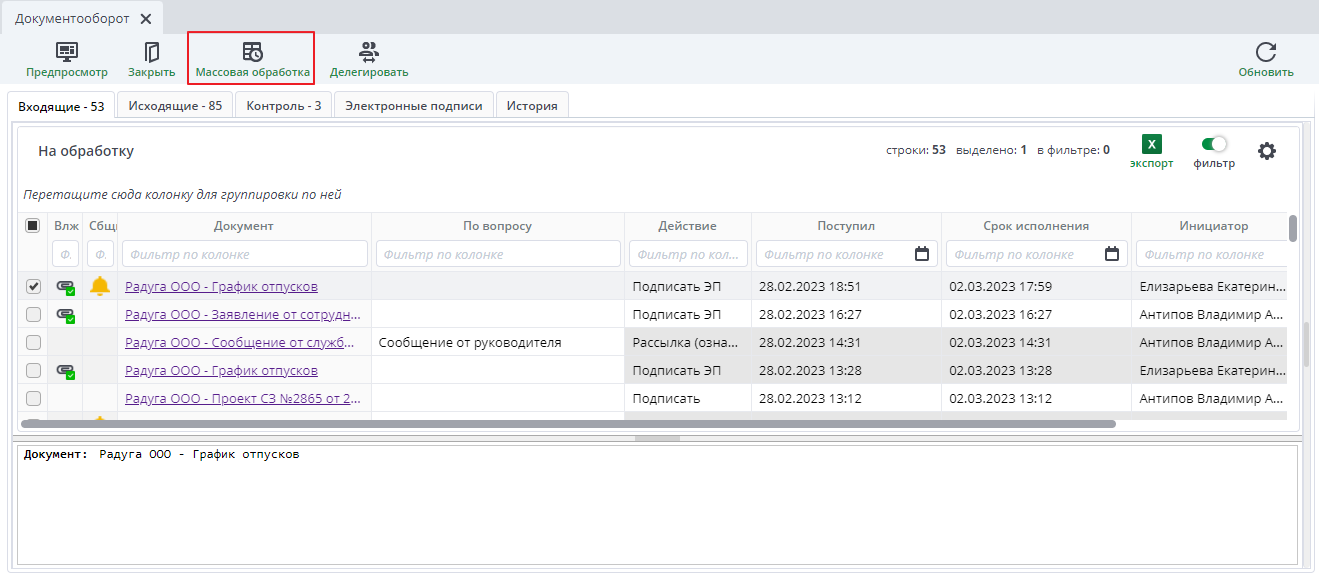Select the 02.03.2023 17:59 deadline cell
1319x577 pixels.
click(x=1036, y=287)
